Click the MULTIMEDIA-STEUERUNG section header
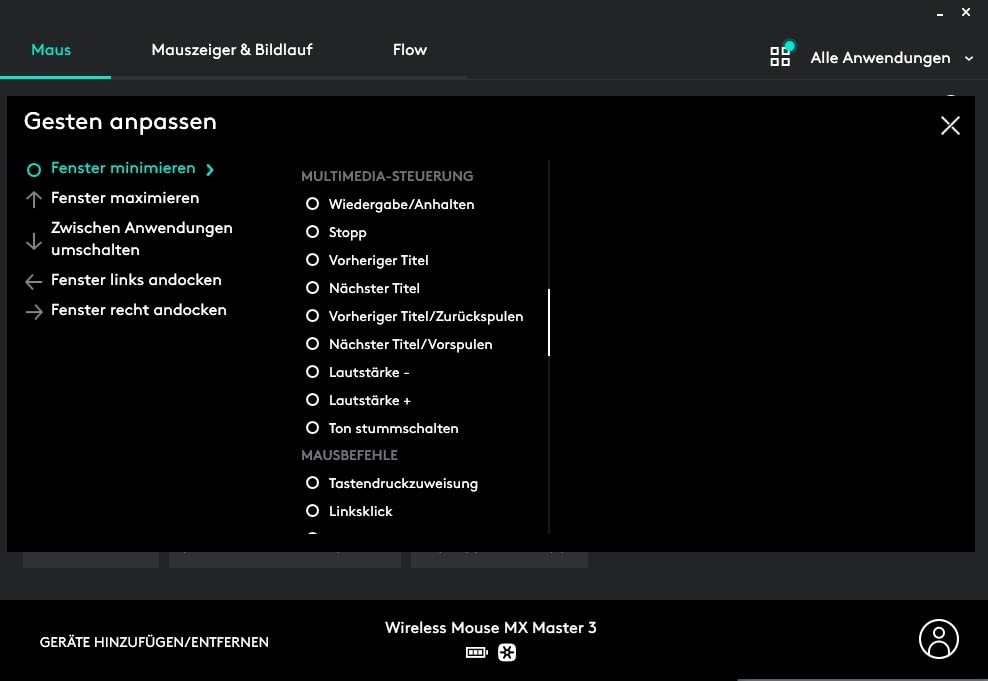This screenshot has height=681, width=988. (387, 176)
